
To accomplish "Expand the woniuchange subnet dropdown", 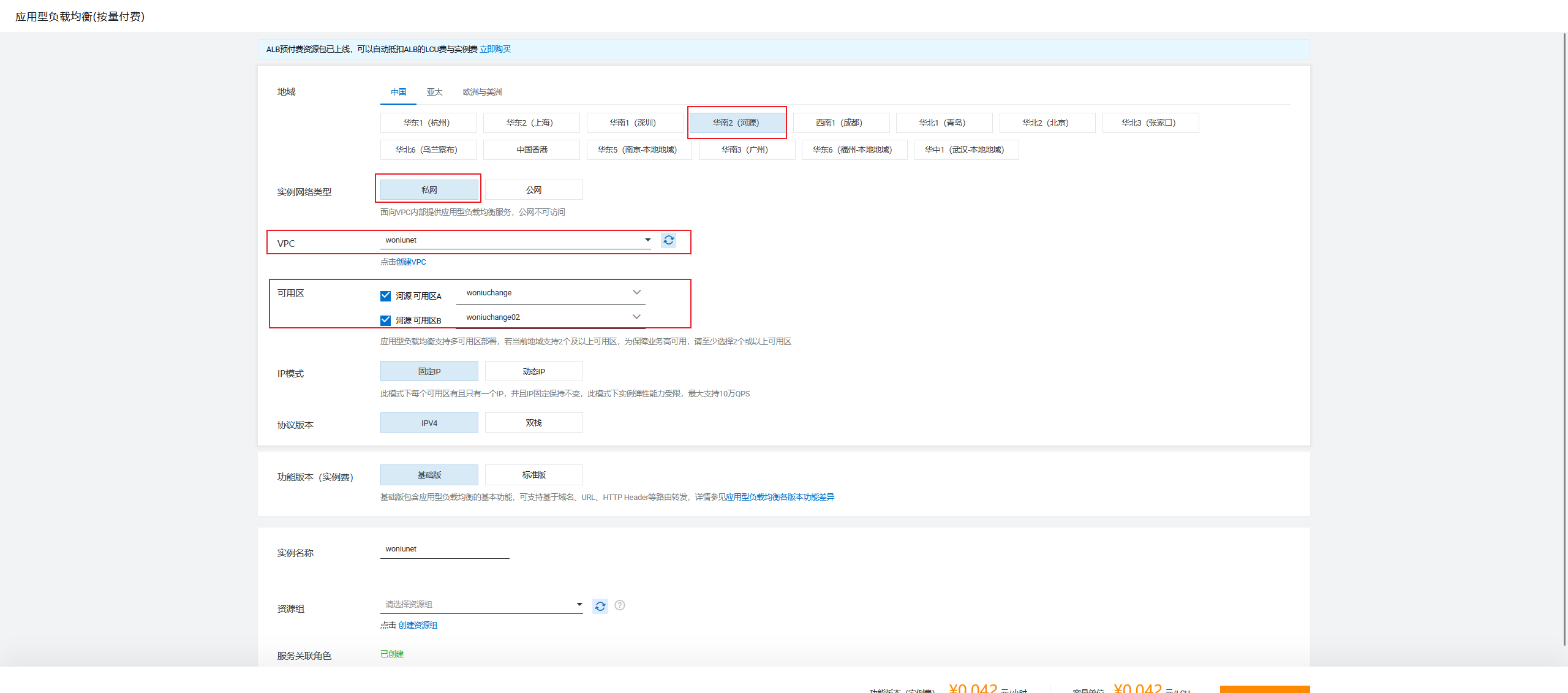I will click(x=550, y=293).
